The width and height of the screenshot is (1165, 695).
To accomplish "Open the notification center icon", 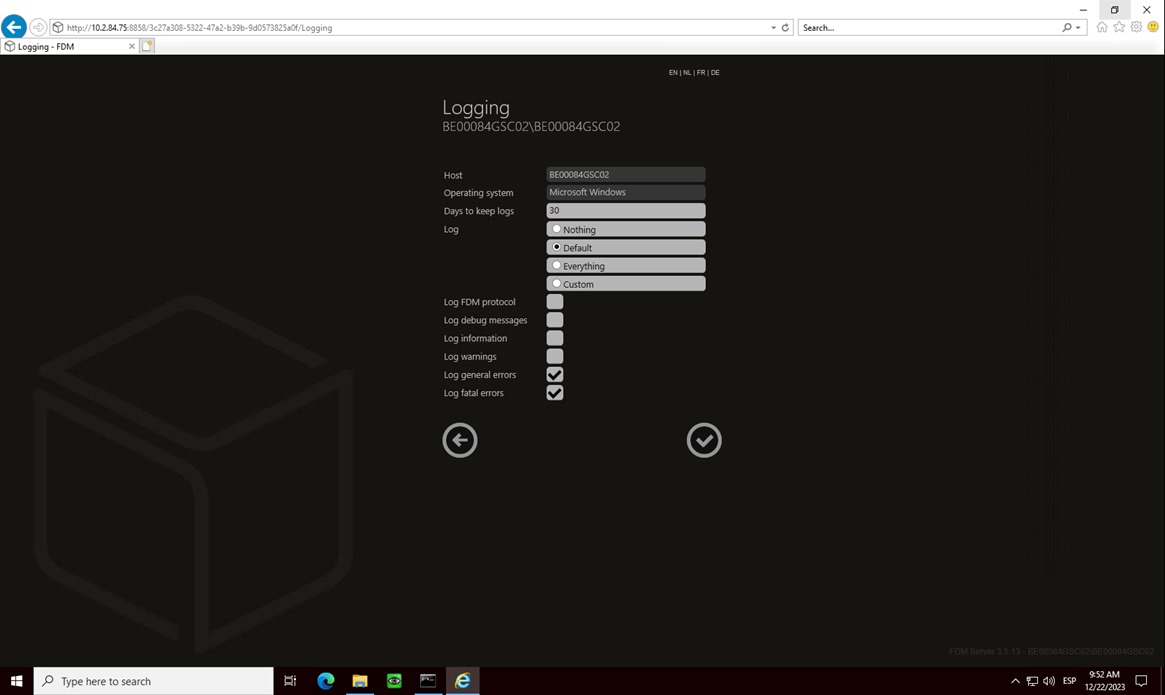I will [x=1142, y=681].
